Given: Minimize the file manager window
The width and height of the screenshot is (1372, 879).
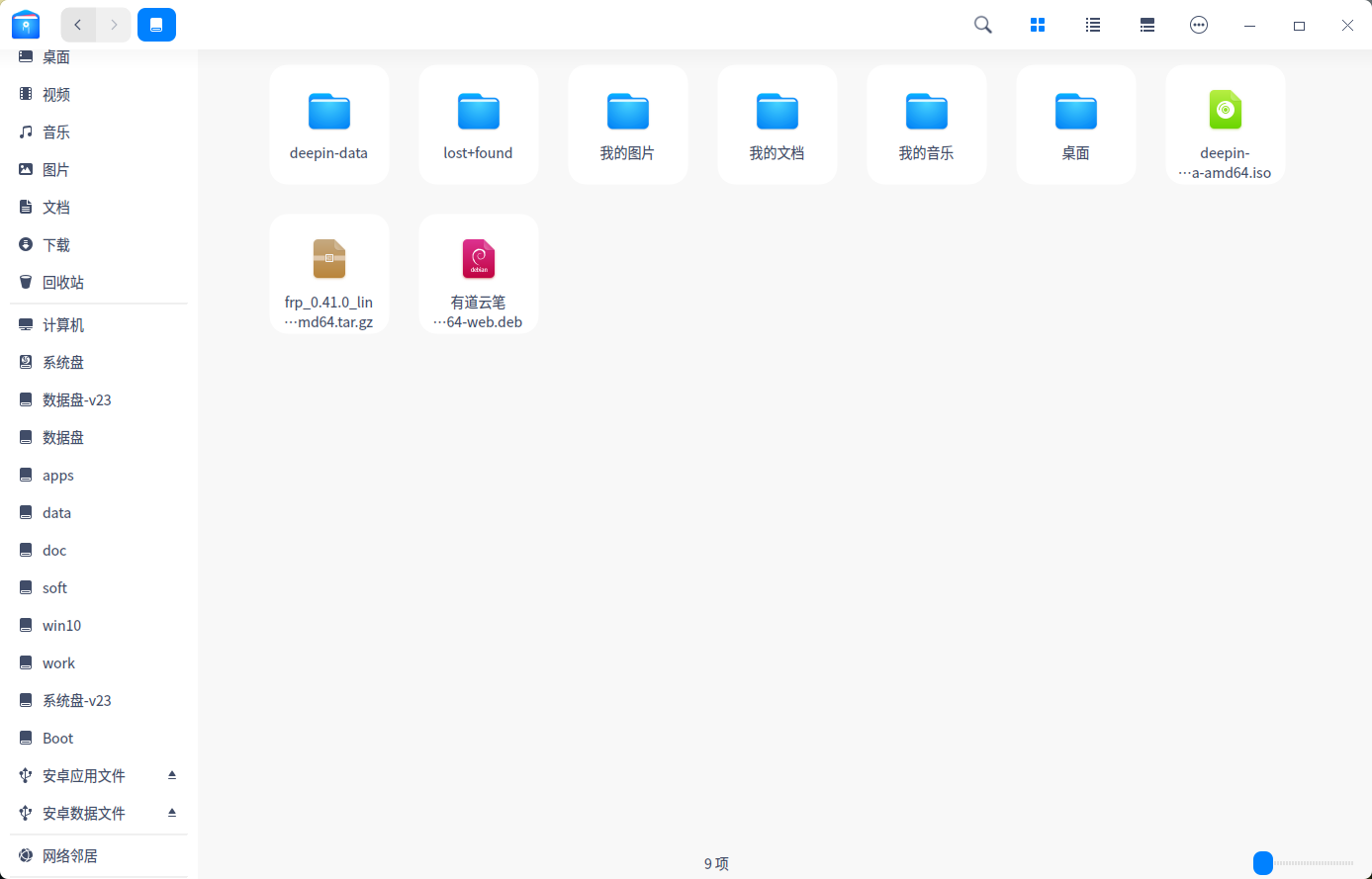Looking at the screenshot, I should click(x=1250, y=26).
